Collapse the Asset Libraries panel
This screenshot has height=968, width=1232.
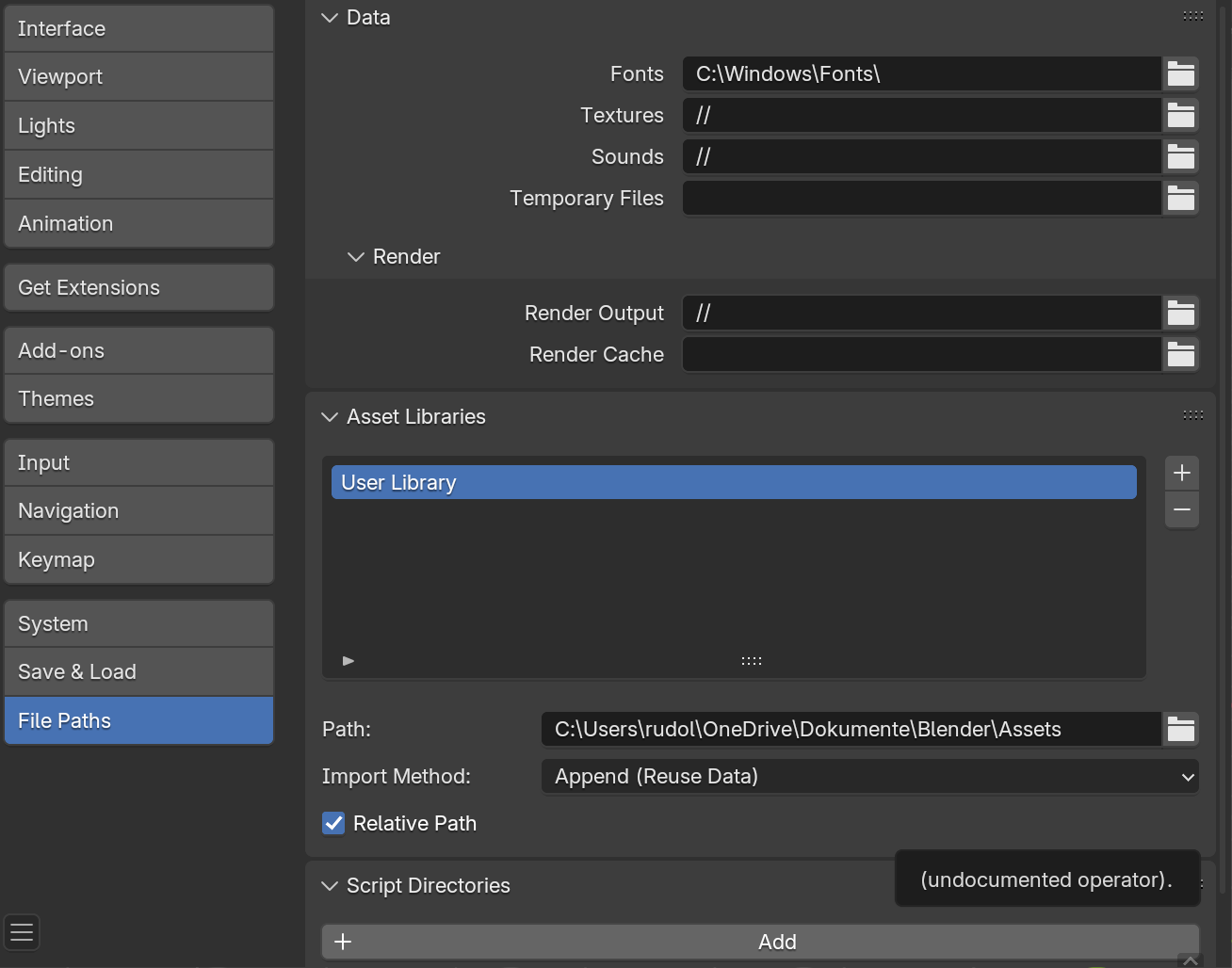coord(330,416)
